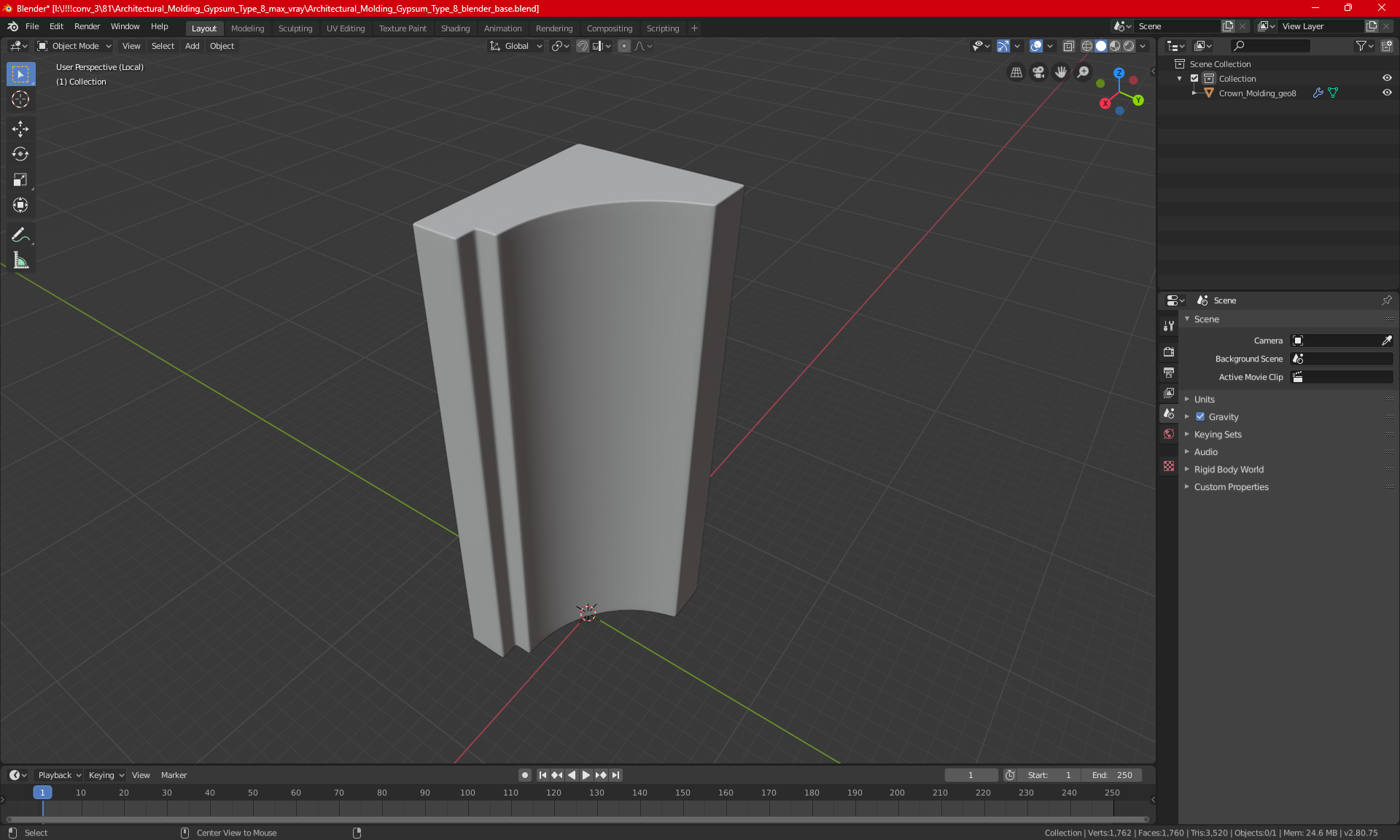The width and height of the screenshot is (1400, 840).
Task: Hide the Collection with eye icon
Action: 1387,79
